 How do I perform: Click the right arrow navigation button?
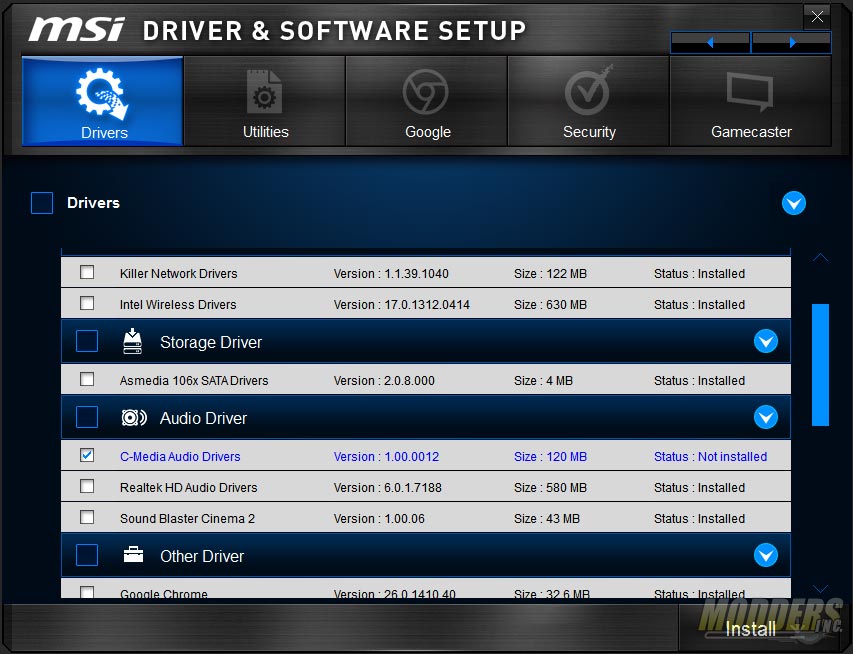[x=792, y=42]
